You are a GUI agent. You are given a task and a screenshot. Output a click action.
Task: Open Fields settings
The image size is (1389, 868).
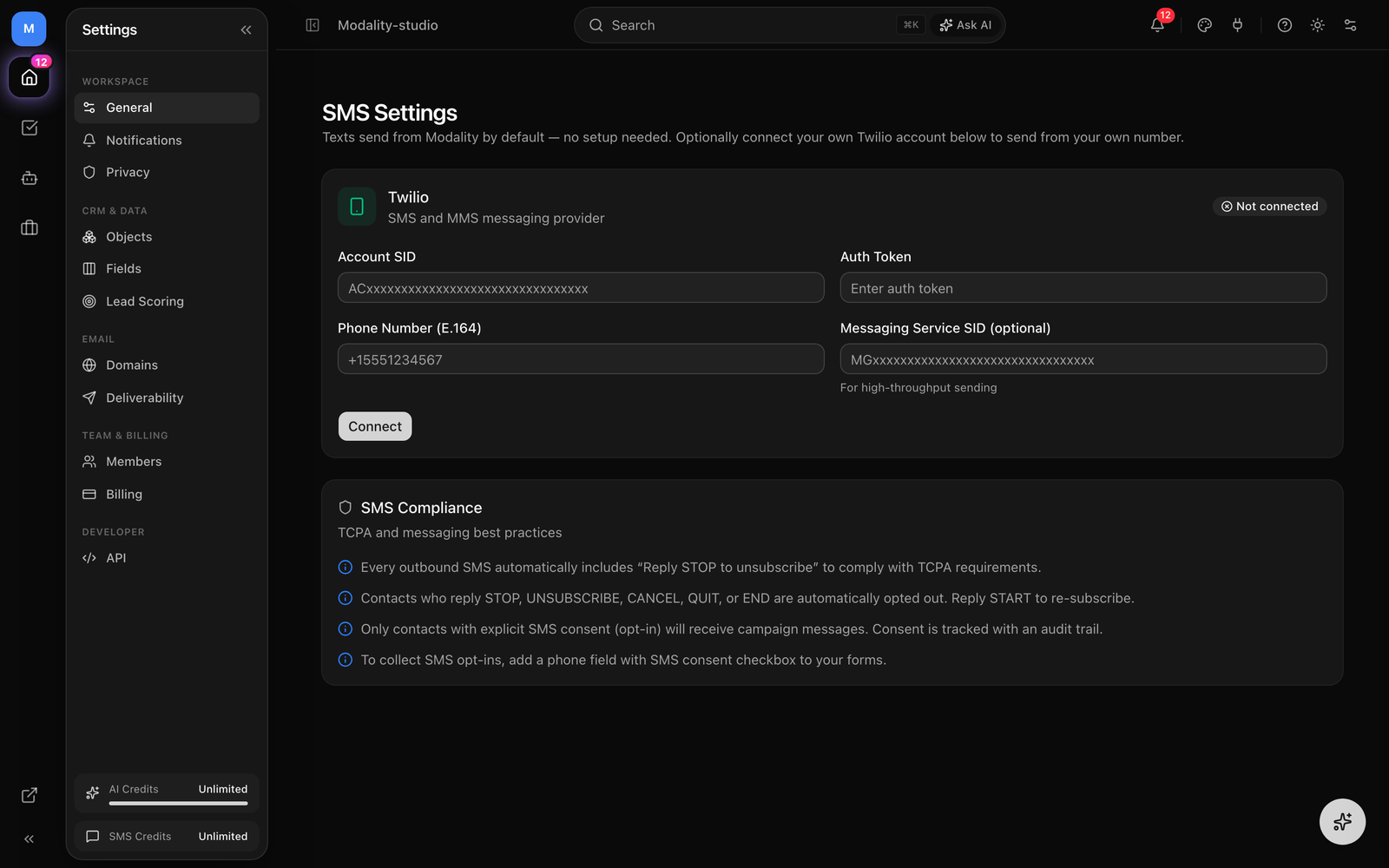click(167, 269)
